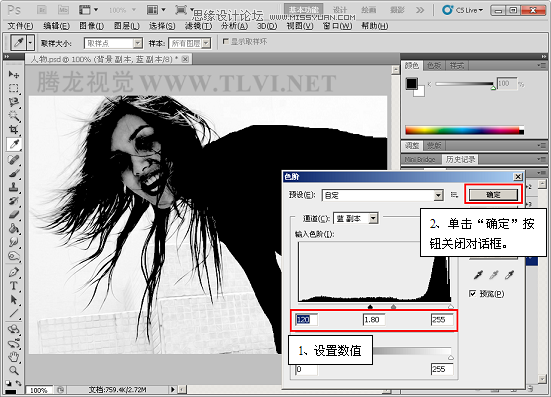Select the Type tool

point(14,286)
